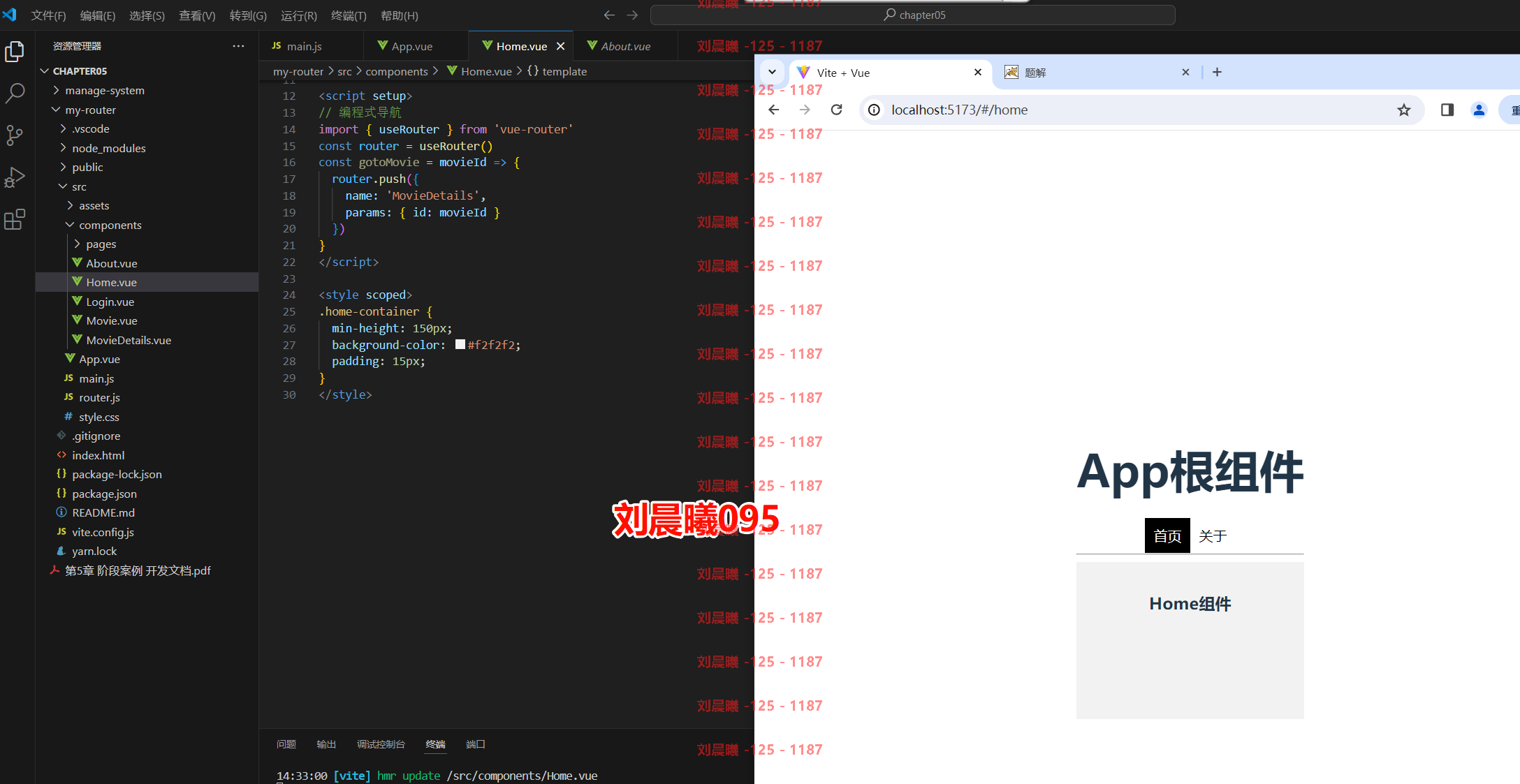
Task: Click components breadcrumb segment
Action: pos(397,71)
